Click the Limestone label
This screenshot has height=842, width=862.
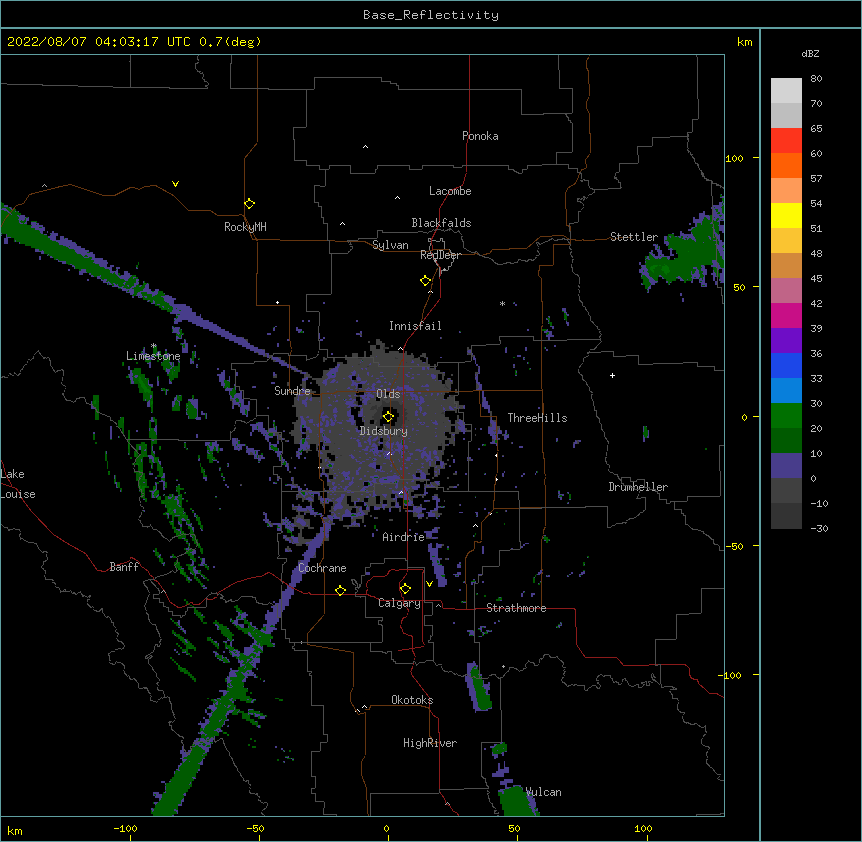[153, 356]
